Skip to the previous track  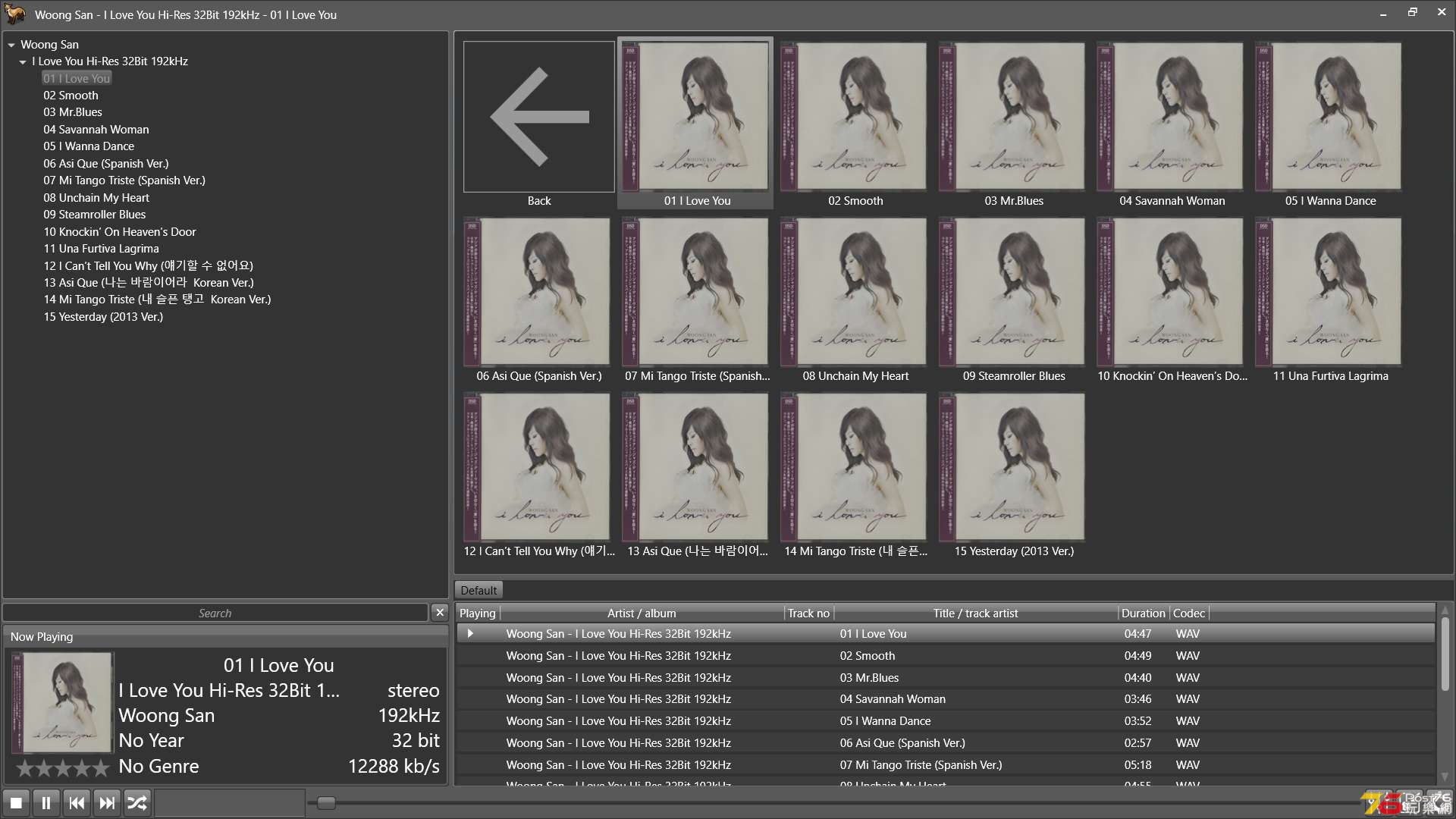pyautogui.click(x=77, y=802)
